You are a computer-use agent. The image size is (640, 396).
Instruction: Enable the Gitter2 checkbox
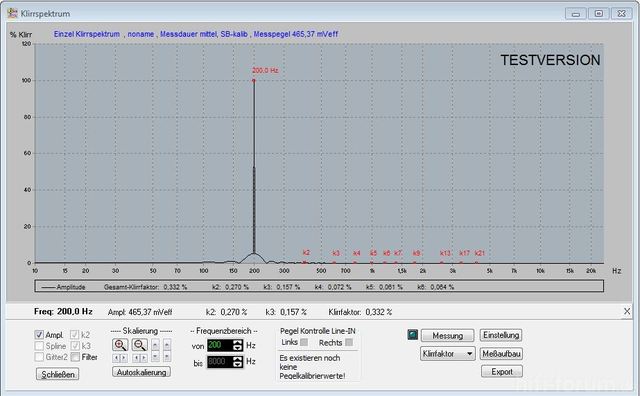click(39, 357)
